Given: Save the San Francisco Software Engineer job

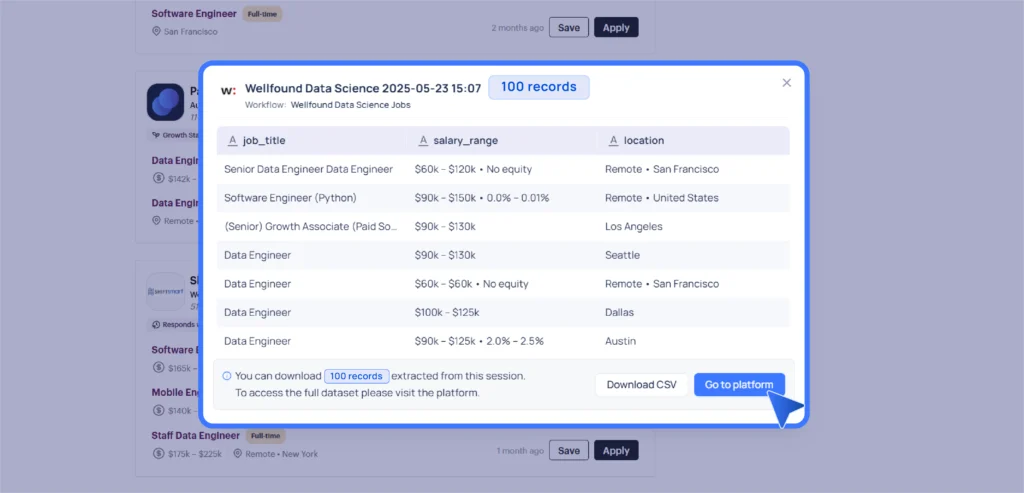Looking at the screenshot, I should (569, 27).
